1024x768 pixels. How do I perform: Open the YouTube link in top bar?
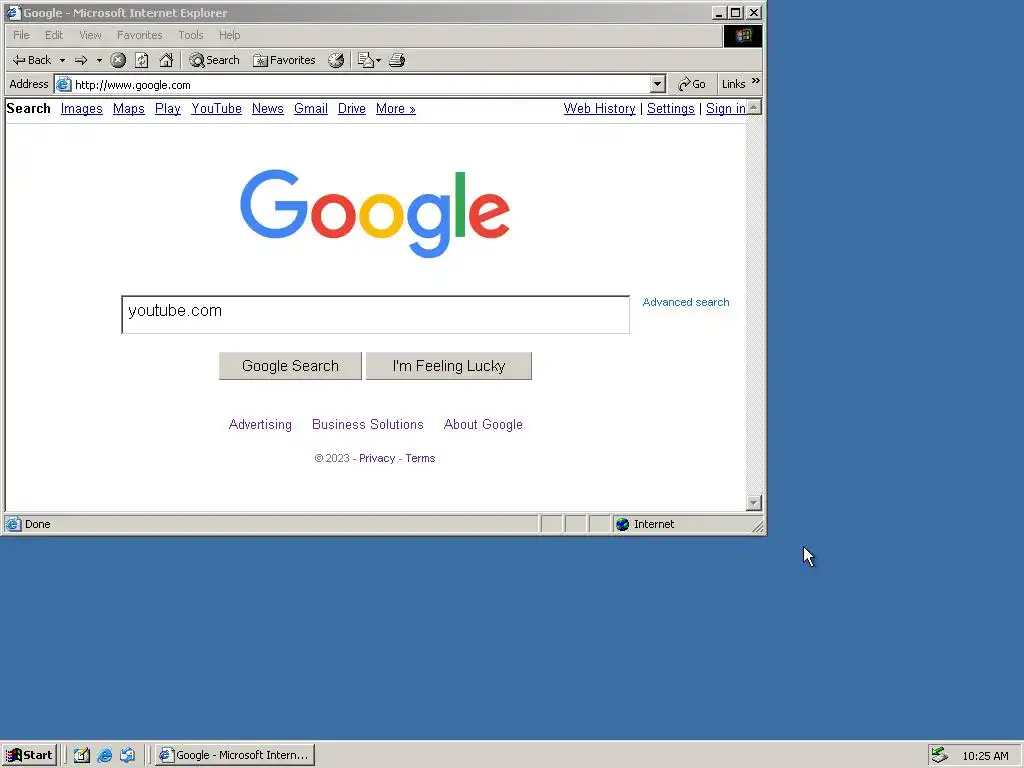click(x=216, y=109)
